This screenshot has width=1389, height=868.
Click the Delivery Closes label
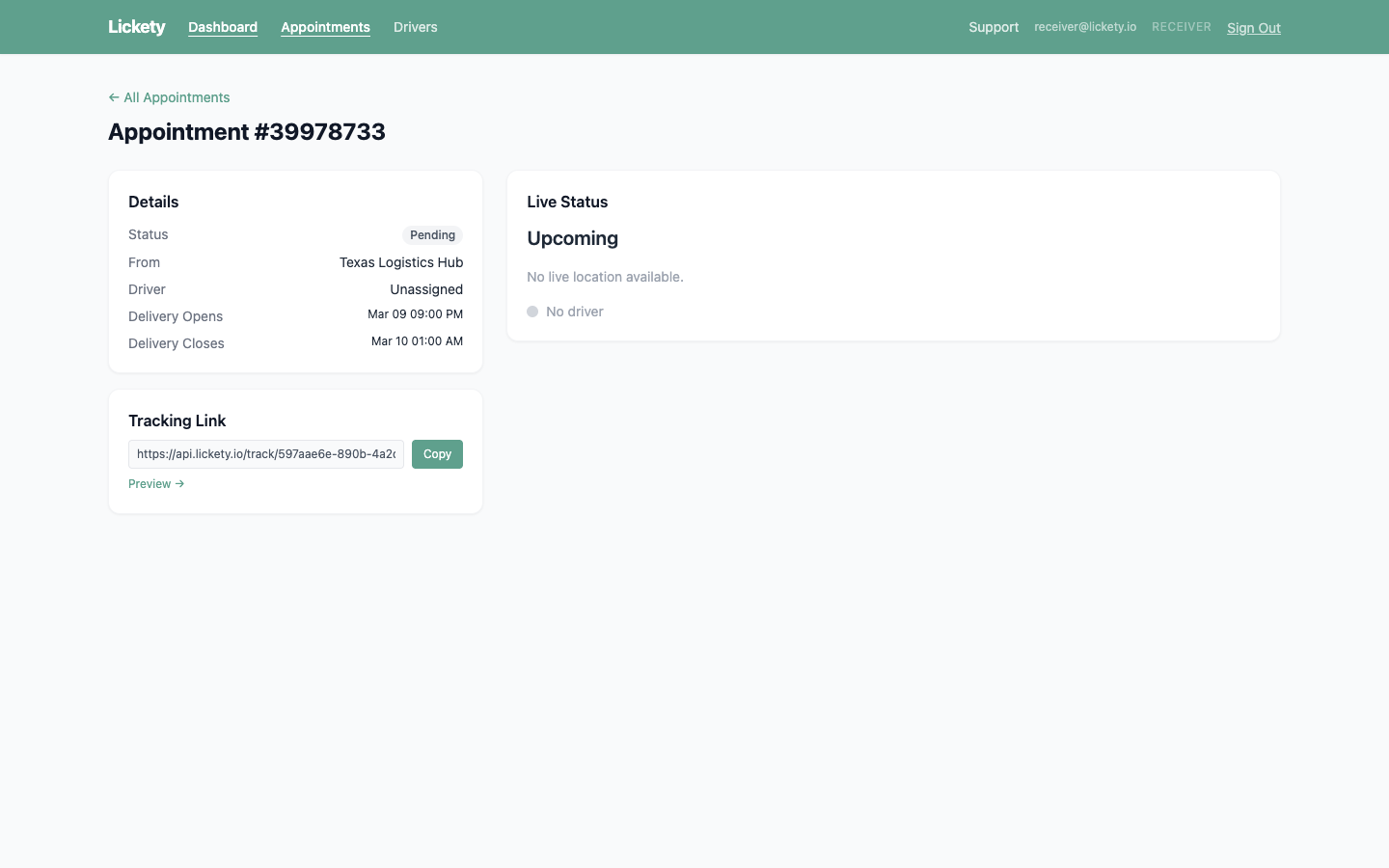(x=177, y=343)
